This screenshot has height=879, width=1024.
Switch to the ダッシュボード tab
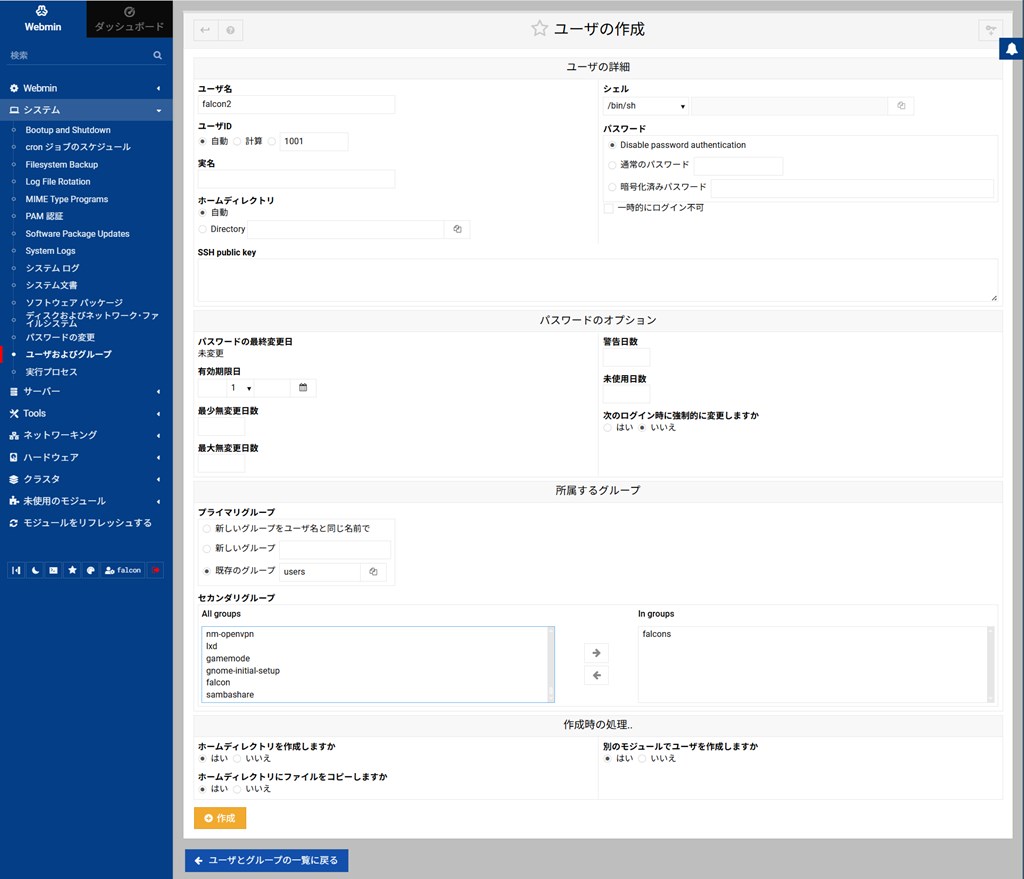pos(129,19)
